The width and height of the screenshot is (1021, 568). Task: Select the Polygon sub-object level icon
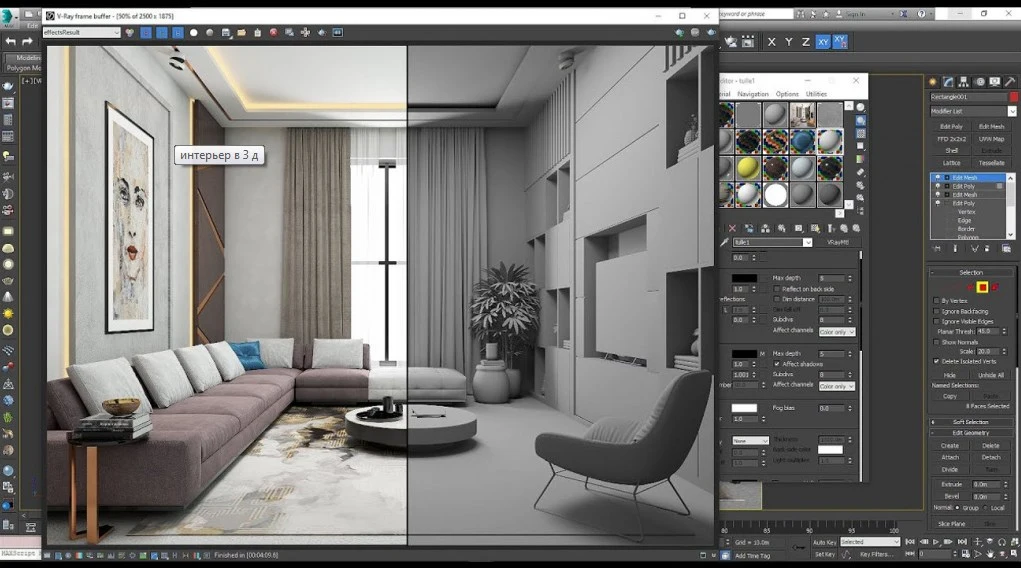point(983,287)
